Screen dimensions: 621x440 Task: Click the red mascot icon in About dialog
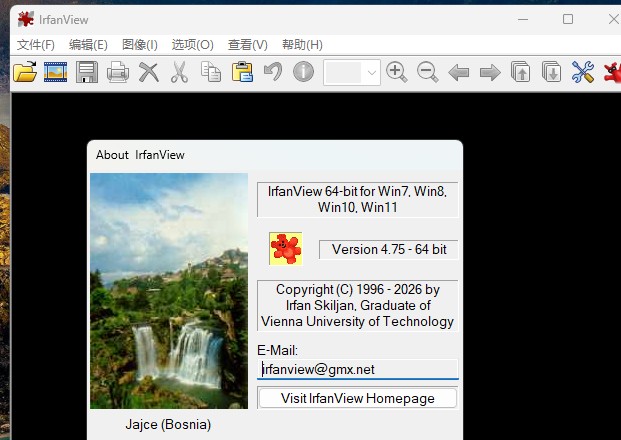(286, 249)
